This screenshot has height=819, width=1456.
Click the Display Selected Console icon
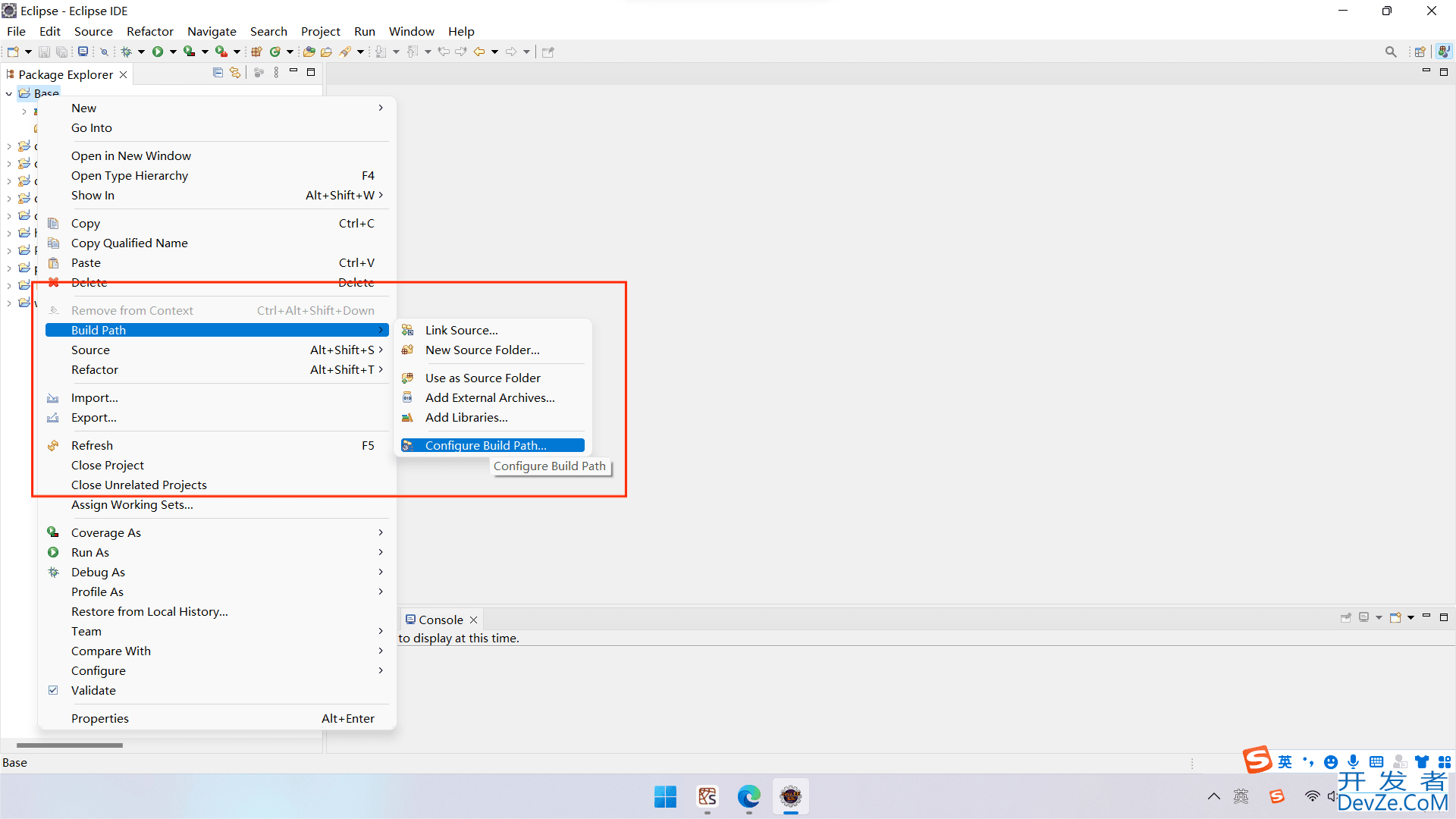1364,617
